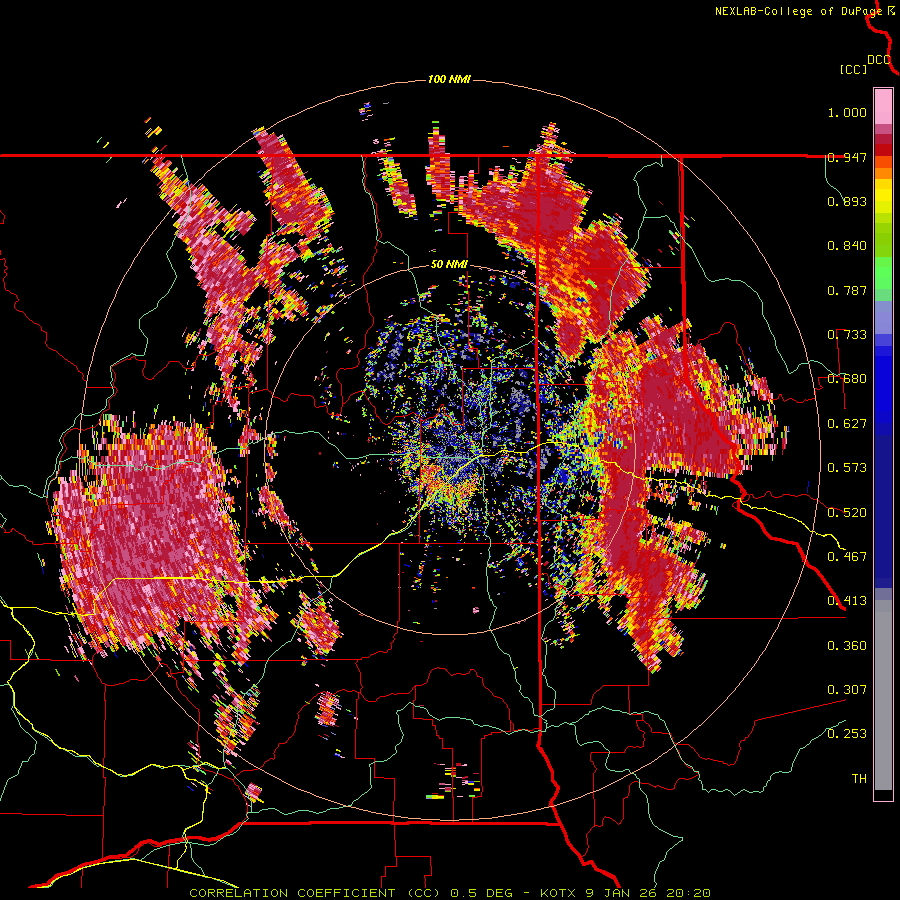Pick the pink top segment of color bar
Viewport: 900px width, 900px height.
coord(883,106)
